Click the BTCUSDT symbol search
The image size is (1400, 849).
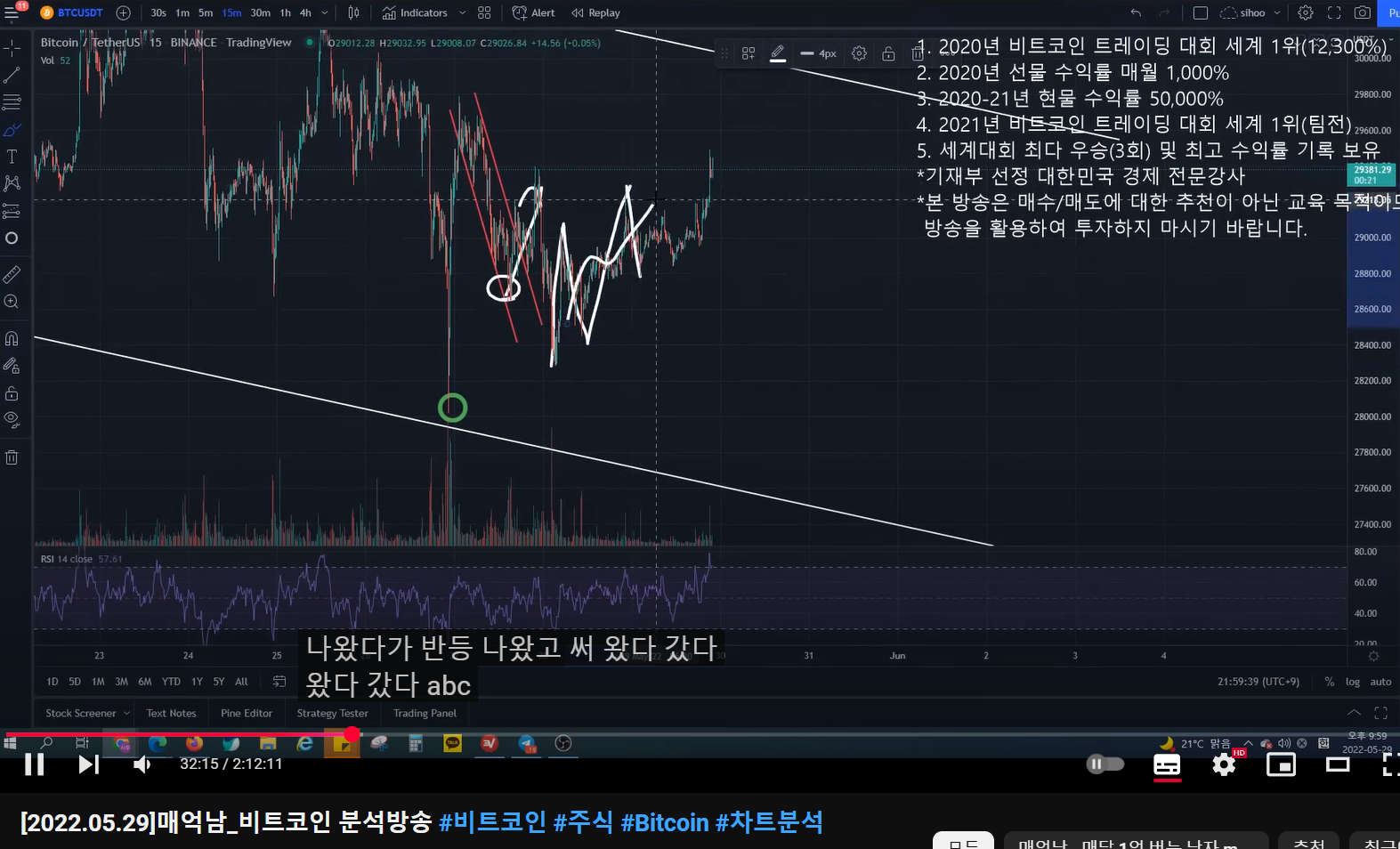[x=73, y=12]
